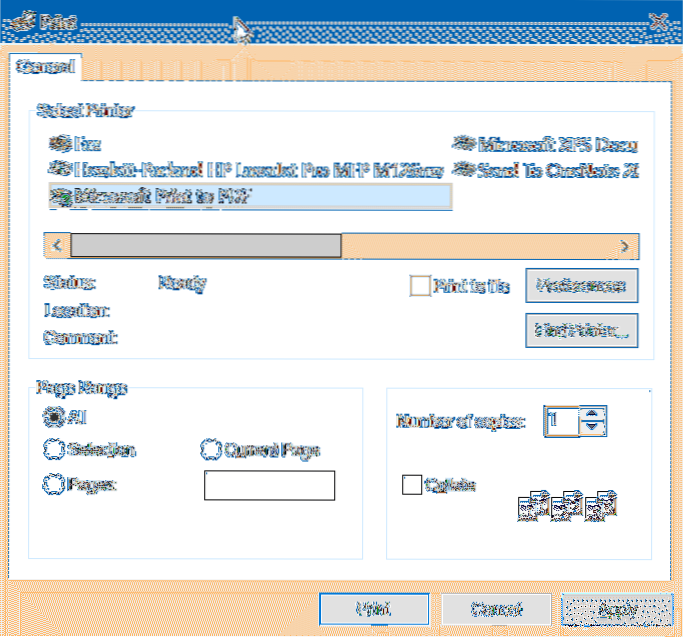This screenshot has width=683, height=637.
Task: Decrease number of copies with down arrow
Action: pyautogui.click(x=592, y=428)
